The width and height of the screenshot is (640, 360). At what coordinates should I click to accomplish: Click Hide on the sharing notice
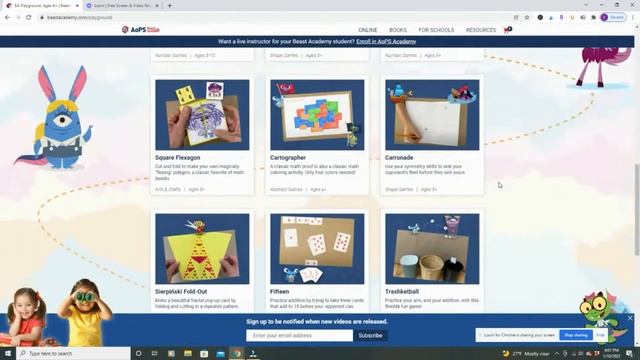(x=600, y=335)
